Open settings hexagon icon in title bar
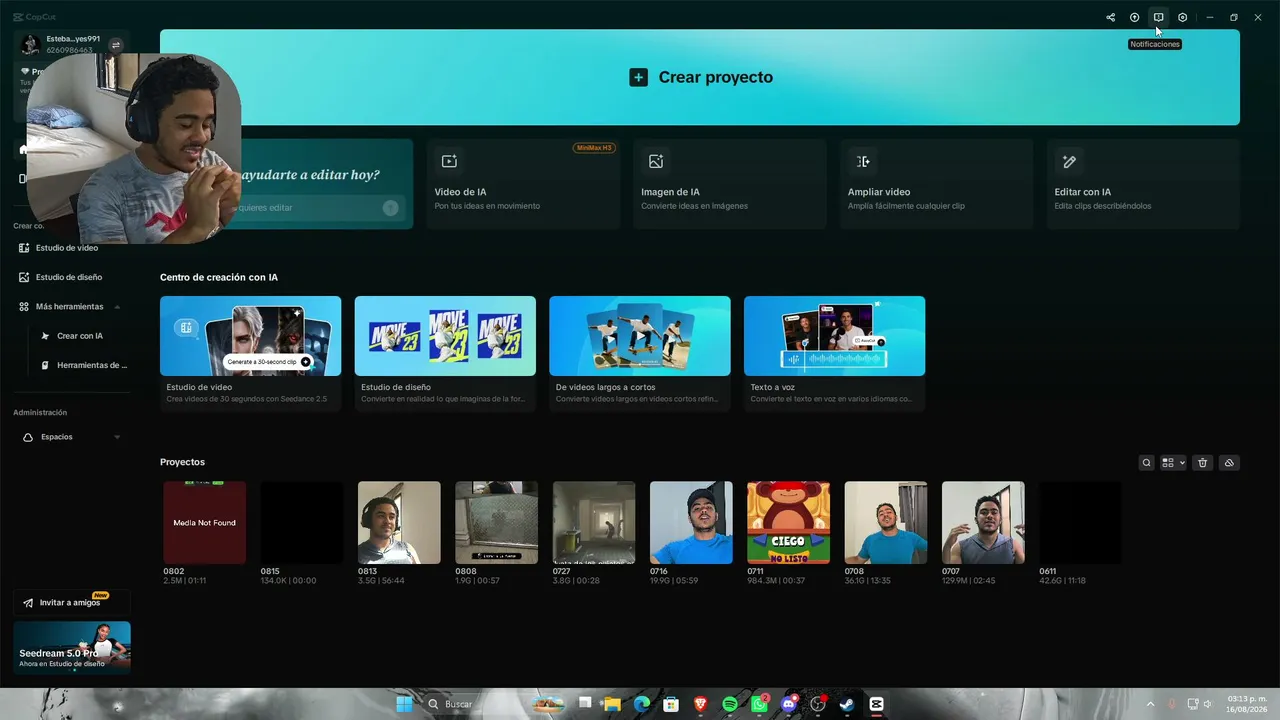The width and height of the screenshot is (1280, 720). coord(1182,17)
